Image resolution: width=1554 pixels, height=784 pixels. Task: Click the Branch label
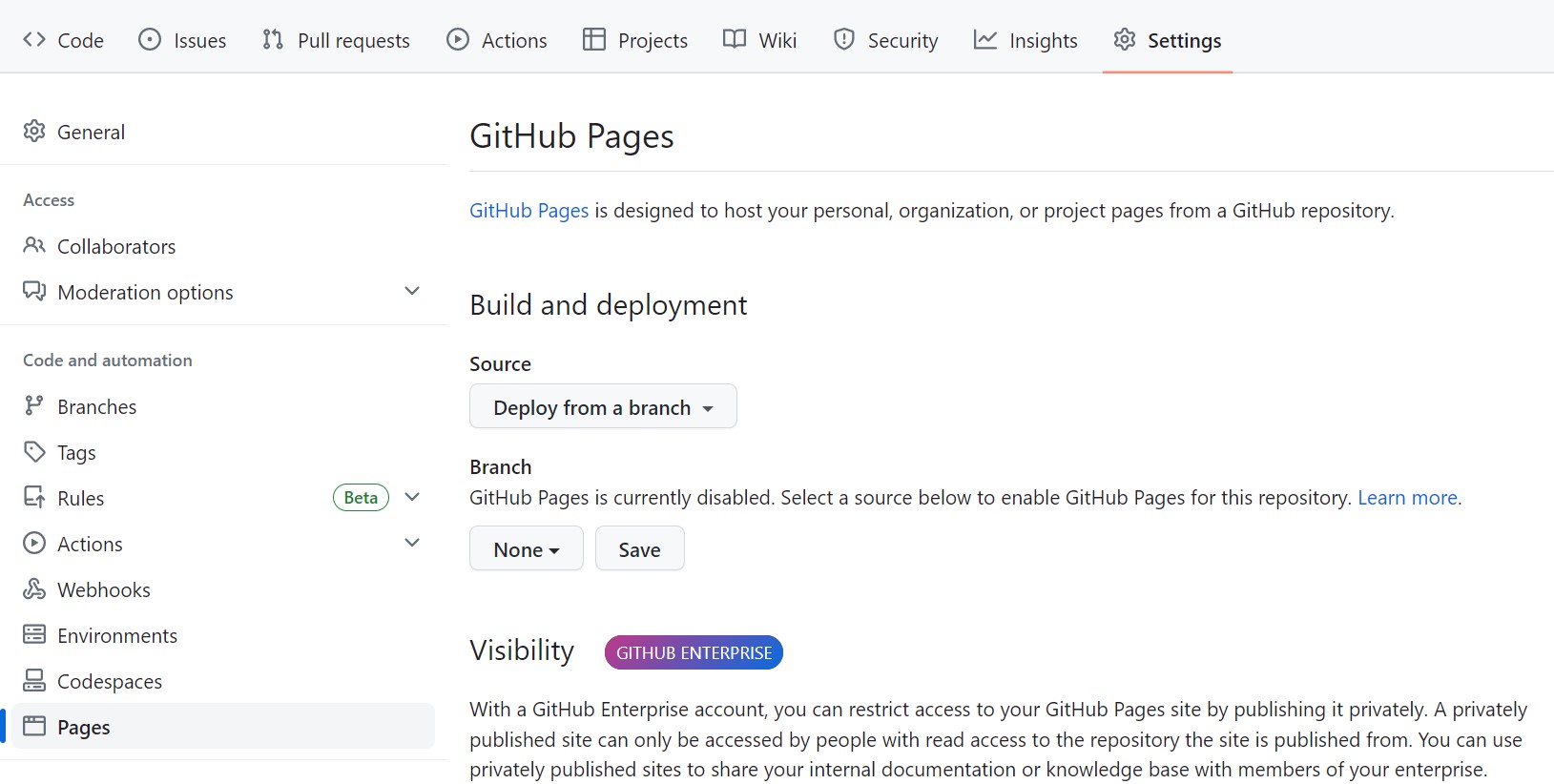click(500, 466)
